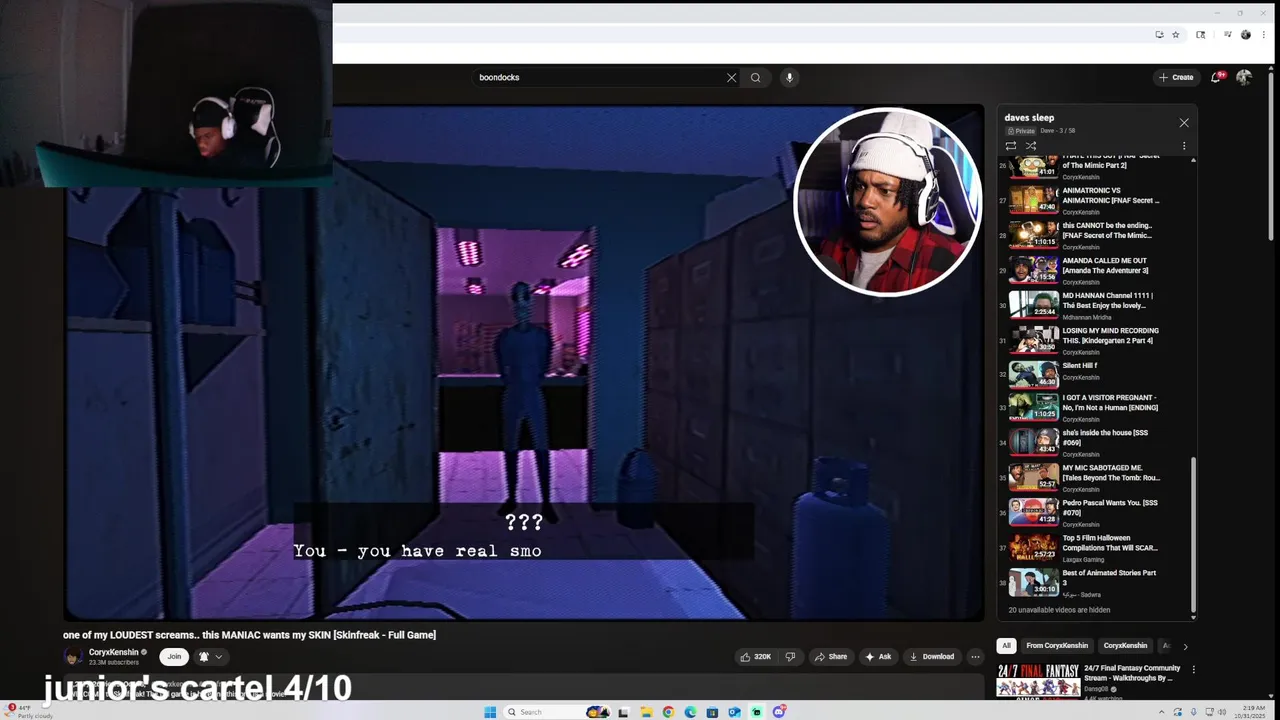Viewport: 1280px width, 720px height.
Task: Click CoryxKenshin channel avatar
Action: [x=73, y=657]
